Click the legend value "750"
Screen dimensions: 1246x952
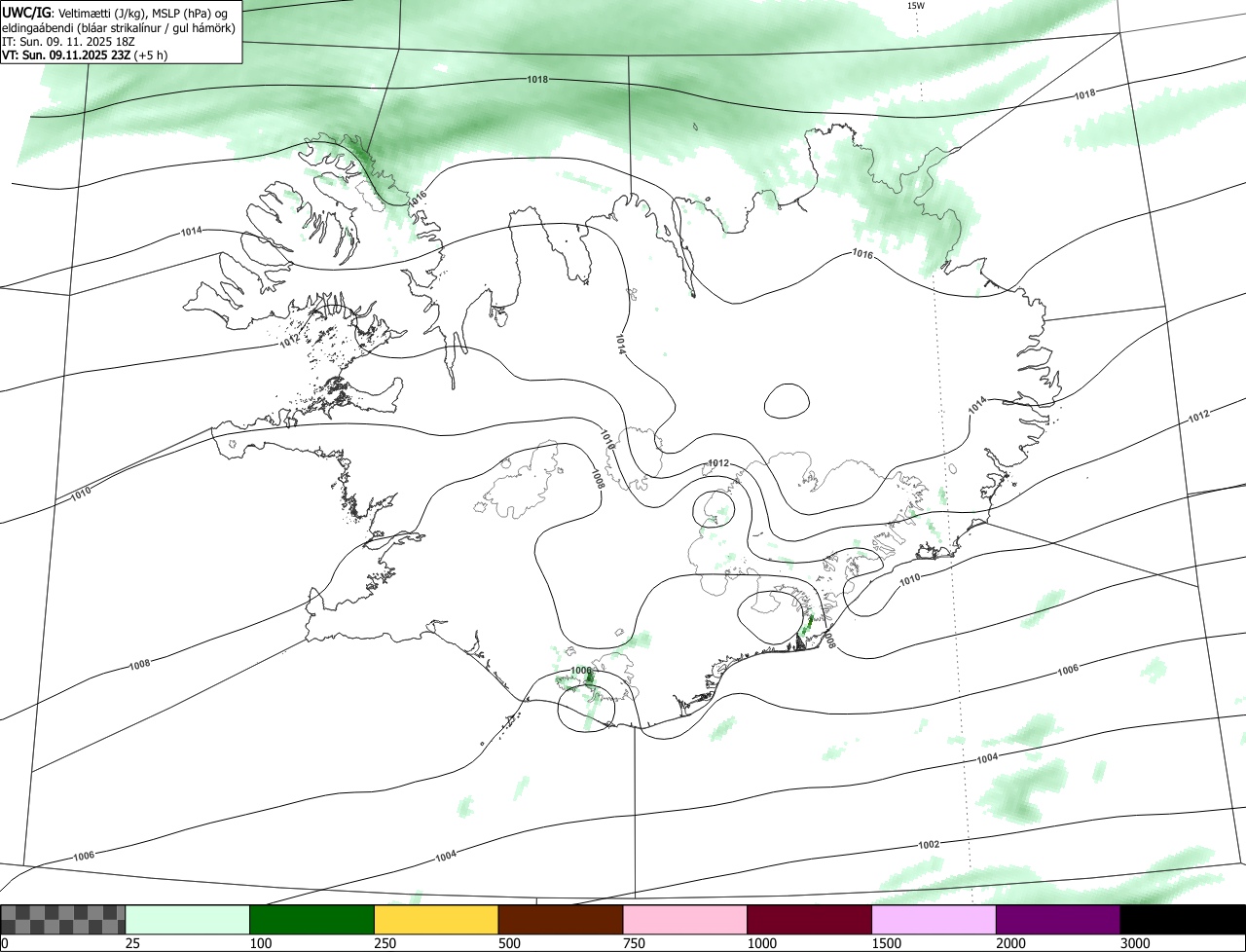[x=635, y=943]
